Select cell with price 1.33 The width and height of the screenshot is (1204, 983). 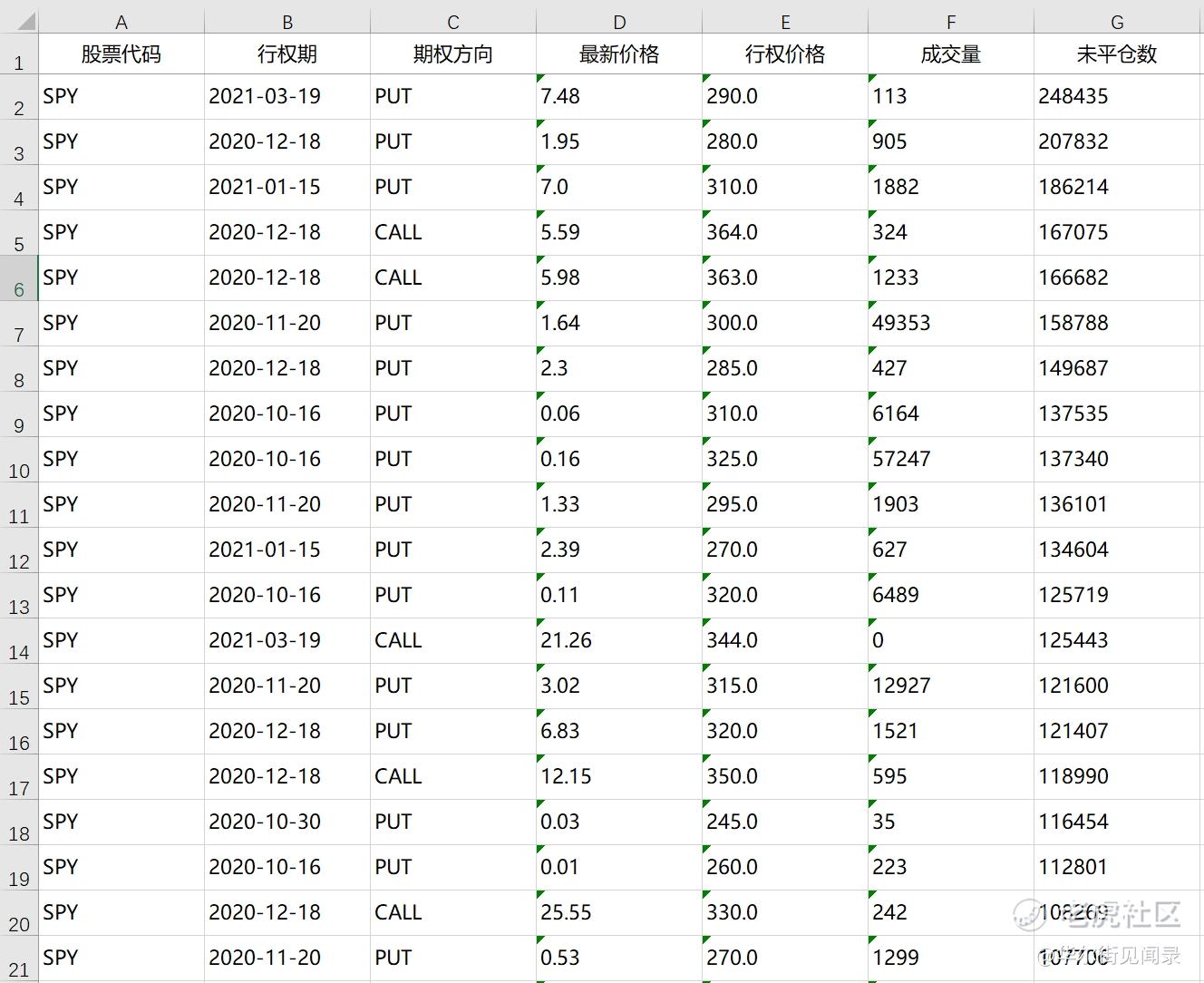619,505
